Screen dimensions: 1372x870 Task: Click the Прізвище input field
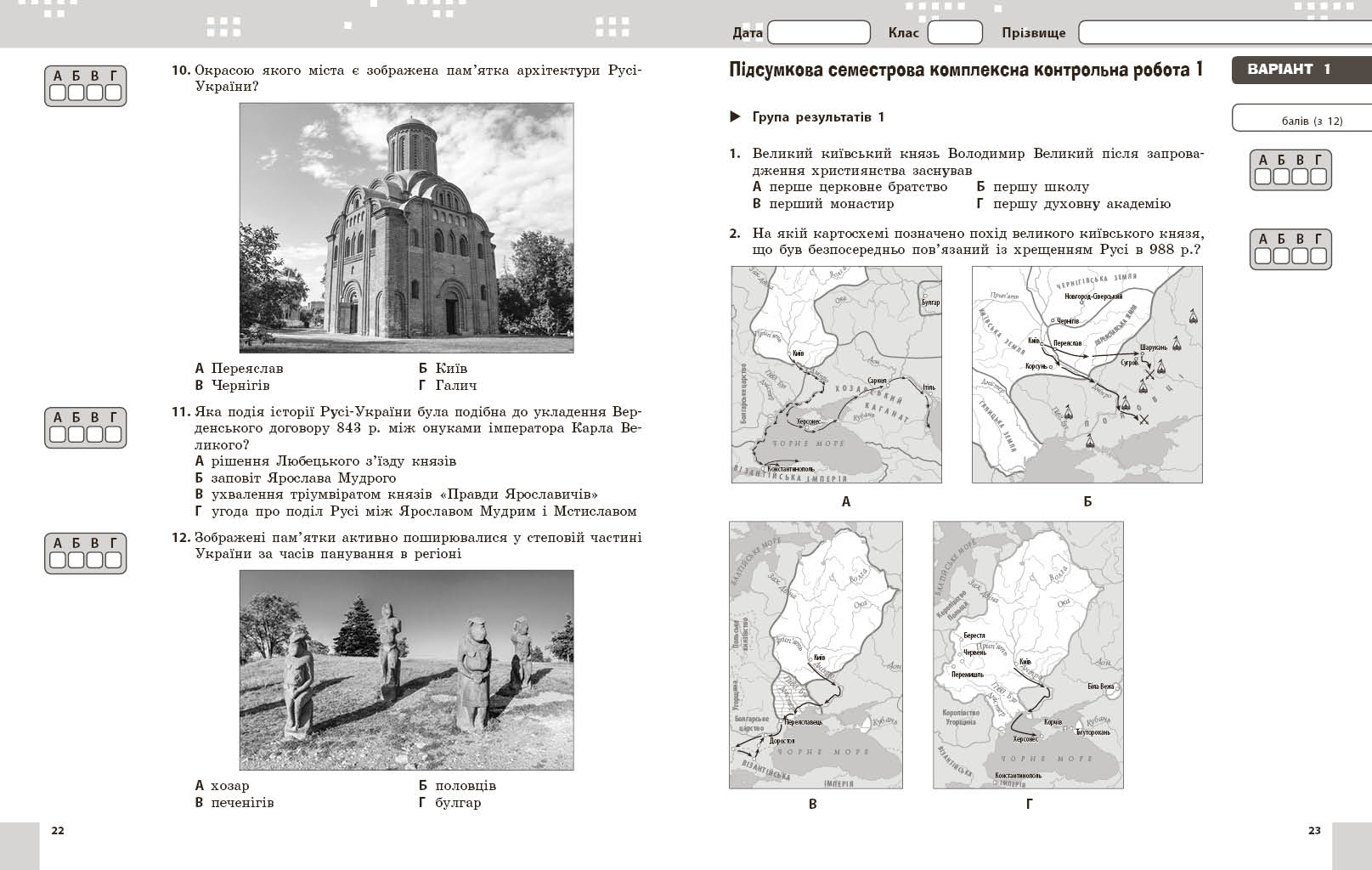1223,33
